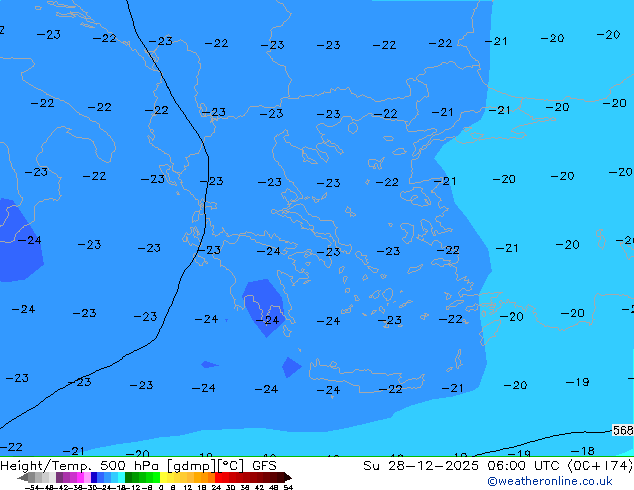Click the '(00+174)' forecast hour text
634x490 pixels.
(600, 466)
